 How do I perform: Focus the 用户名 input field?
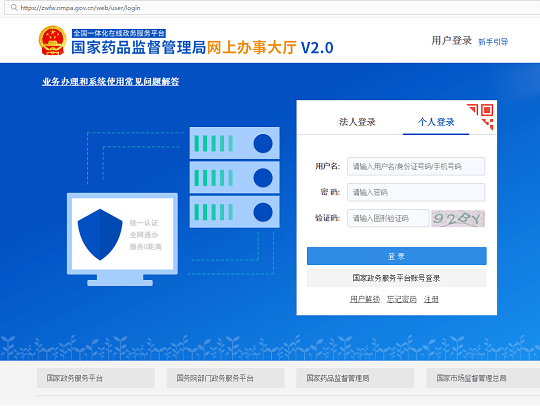coord(416,167)
